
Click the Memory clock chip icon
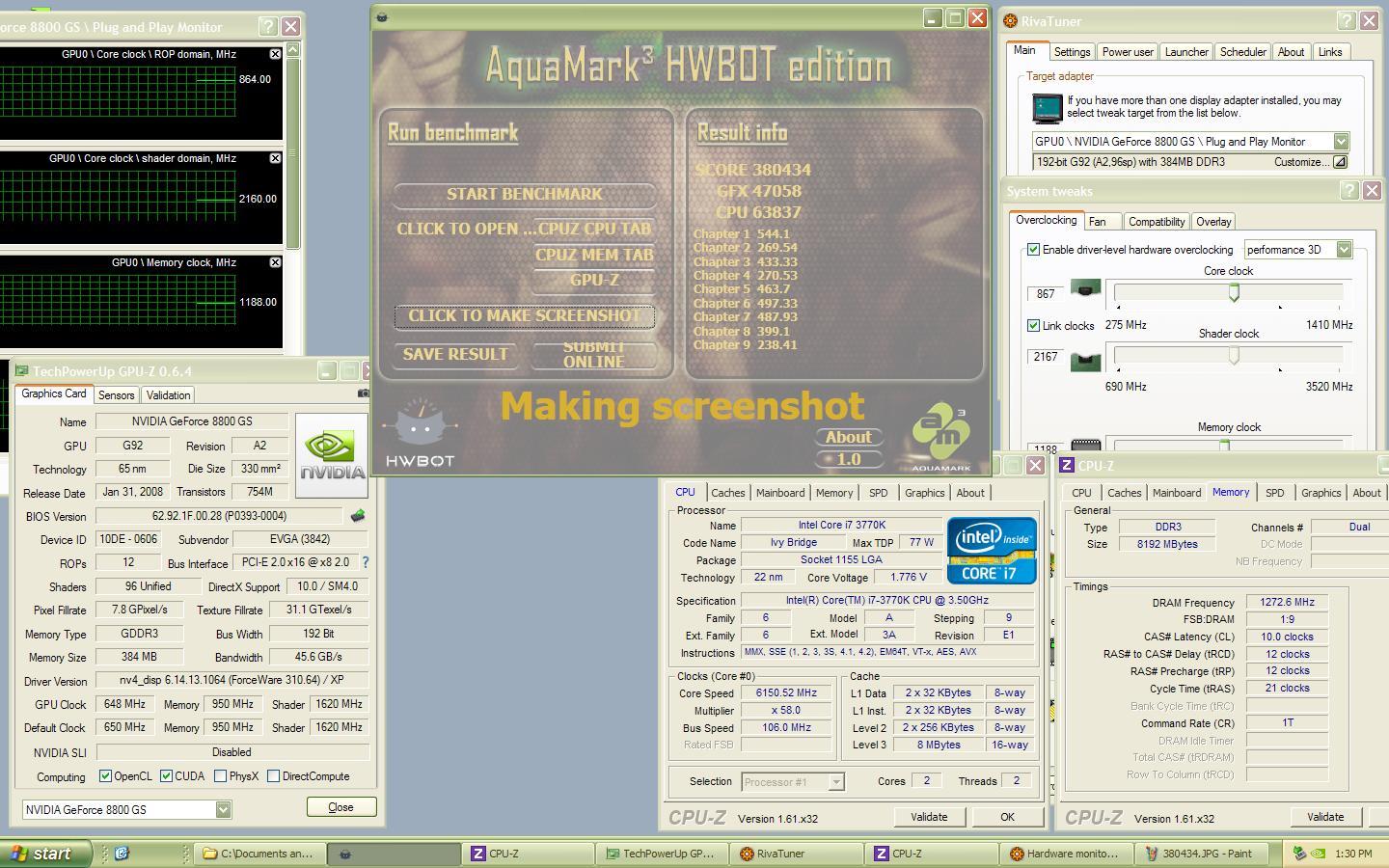point(1085,446)
